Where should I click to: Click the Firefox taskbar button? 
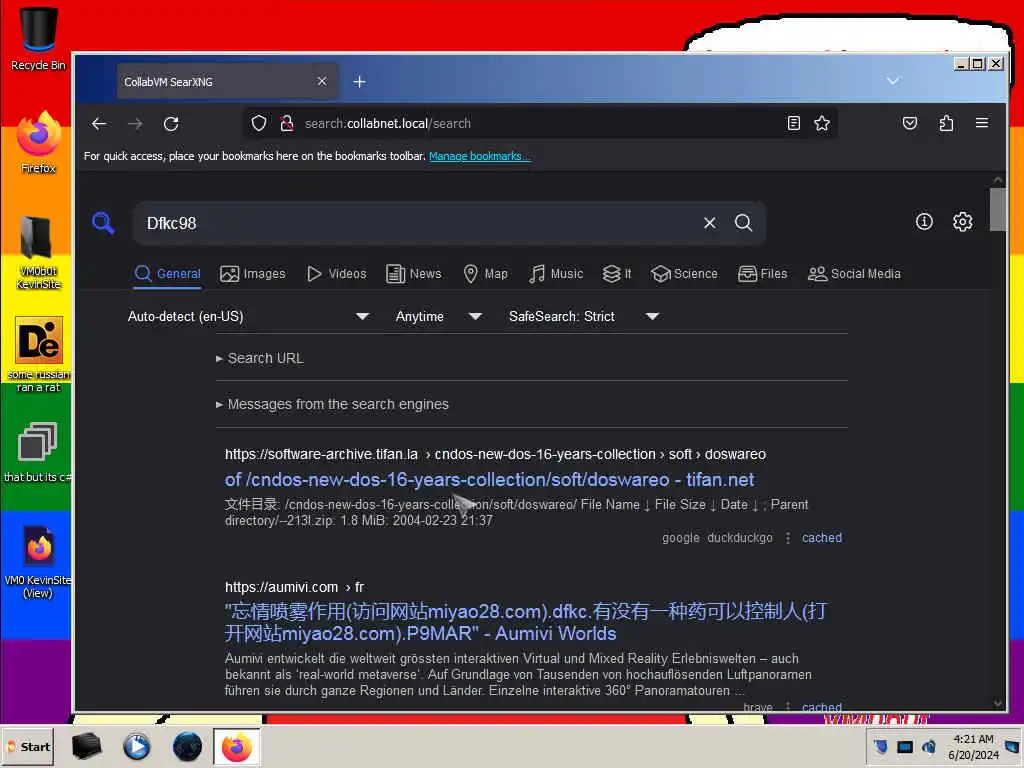click(x=236, y=746)
